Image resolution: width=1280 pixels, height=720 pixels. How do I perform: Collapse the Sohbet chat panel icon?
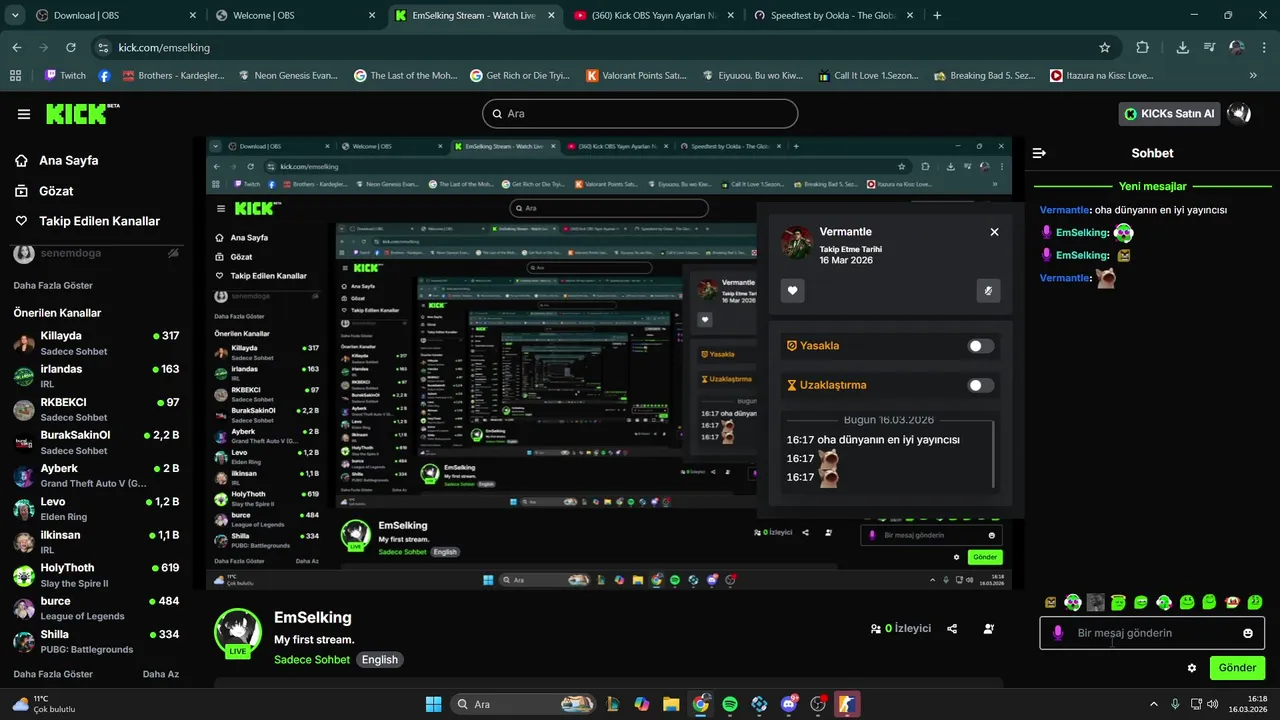(1039, 153)
